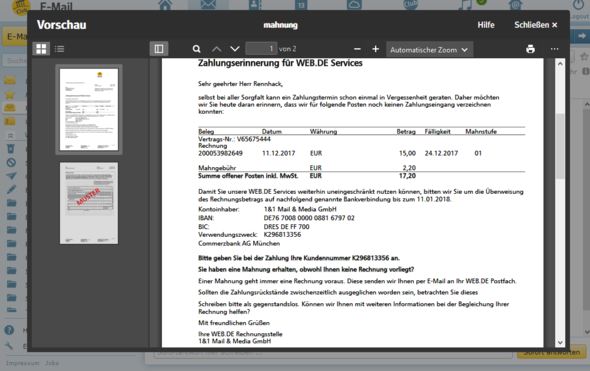Viewport: 590px width, 371px height.
Task: Switch to thumbnail grid view
Action: point(41,49)
